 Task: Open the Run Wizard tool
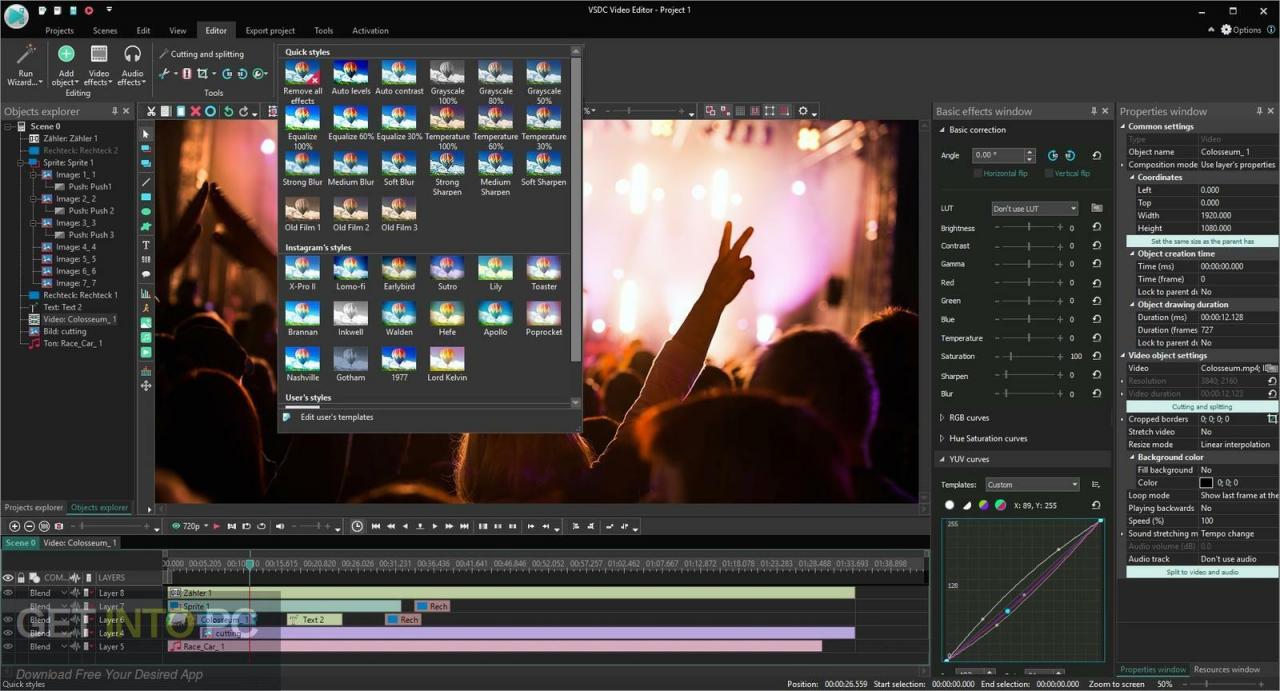(26, 65)
